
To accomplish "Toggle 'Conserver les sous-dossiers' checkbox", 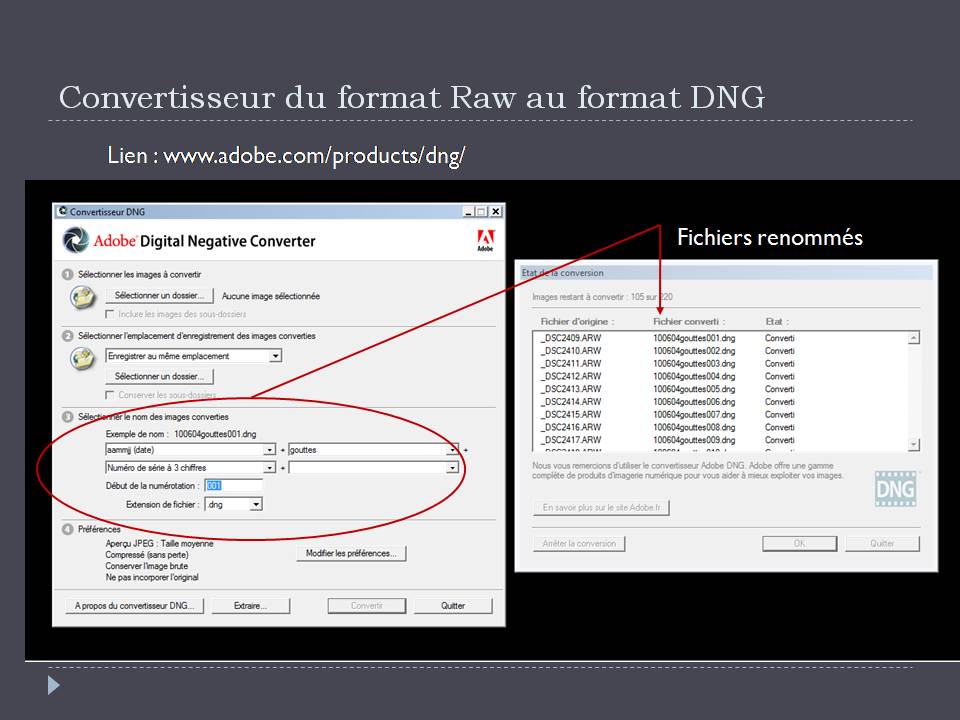I will (110, 395).
